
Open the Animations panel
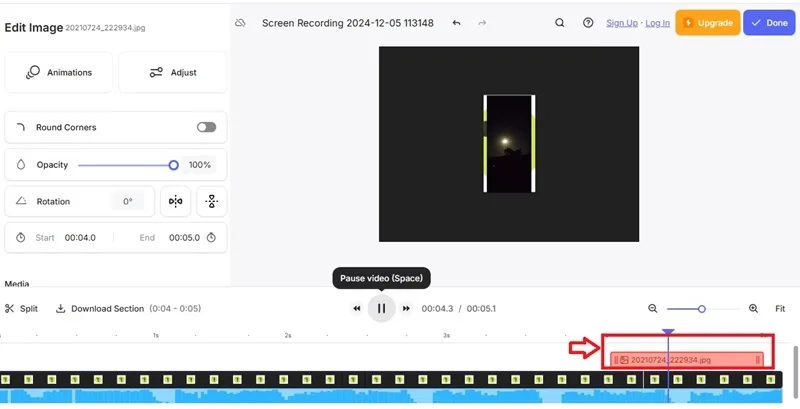click(x=59, y=72)
